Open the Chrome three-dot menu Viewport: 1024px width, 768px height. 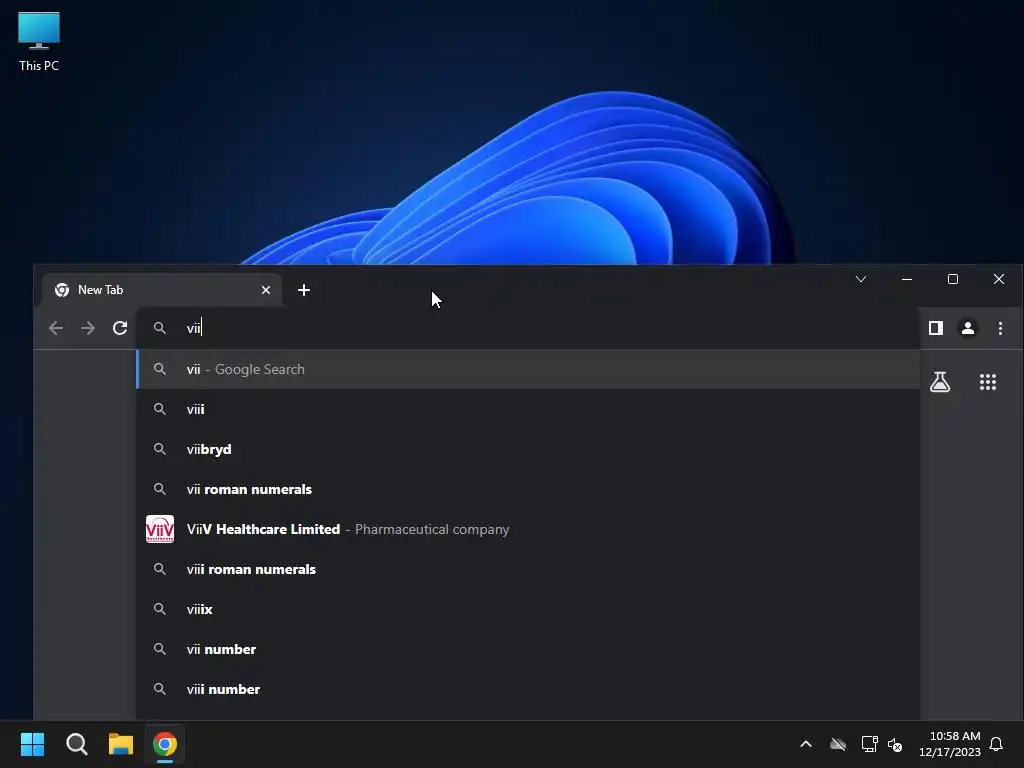[1000, 328]
